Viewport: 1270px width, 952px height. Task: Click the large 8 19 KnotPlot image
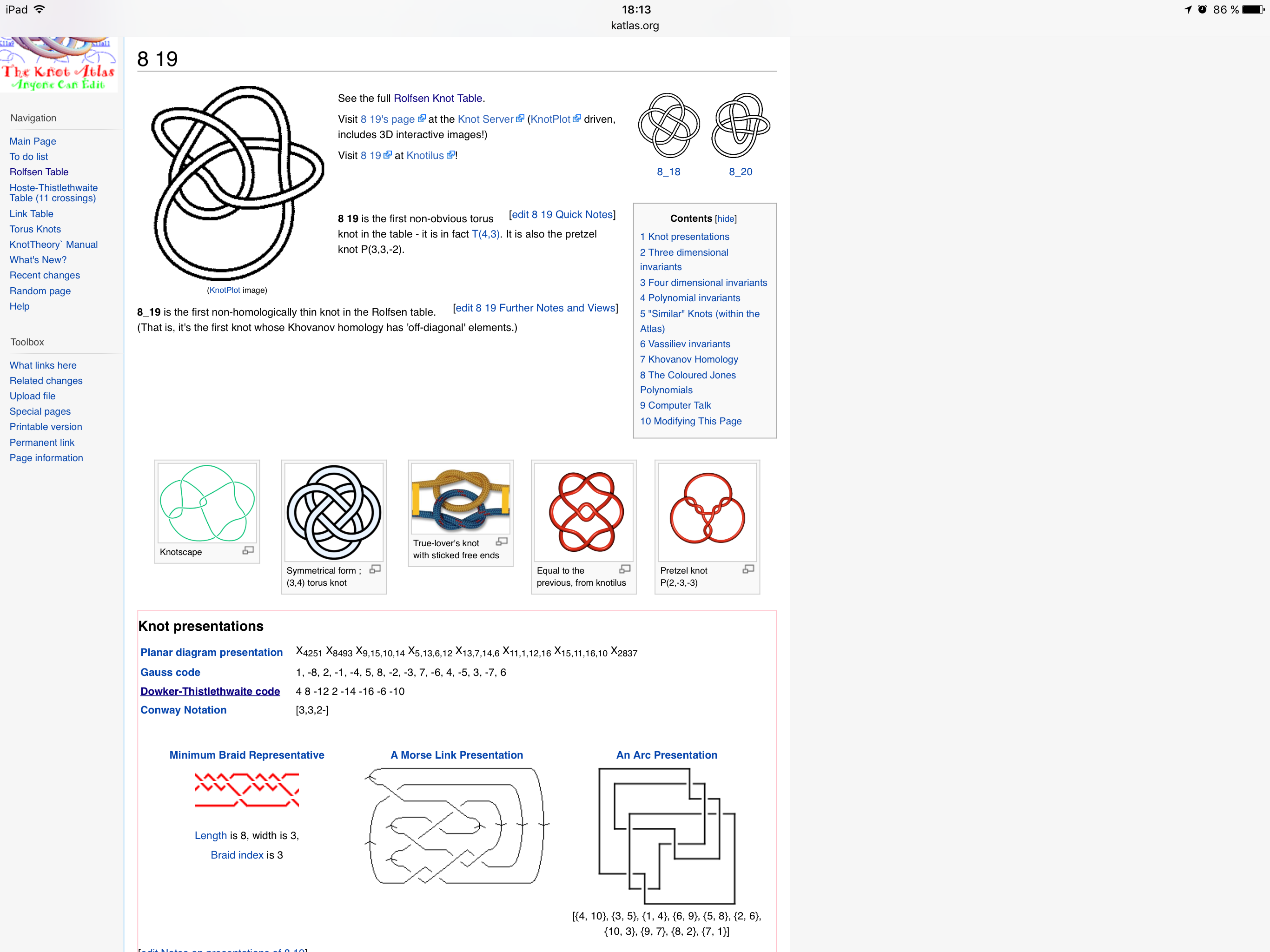tap(237, 184)
